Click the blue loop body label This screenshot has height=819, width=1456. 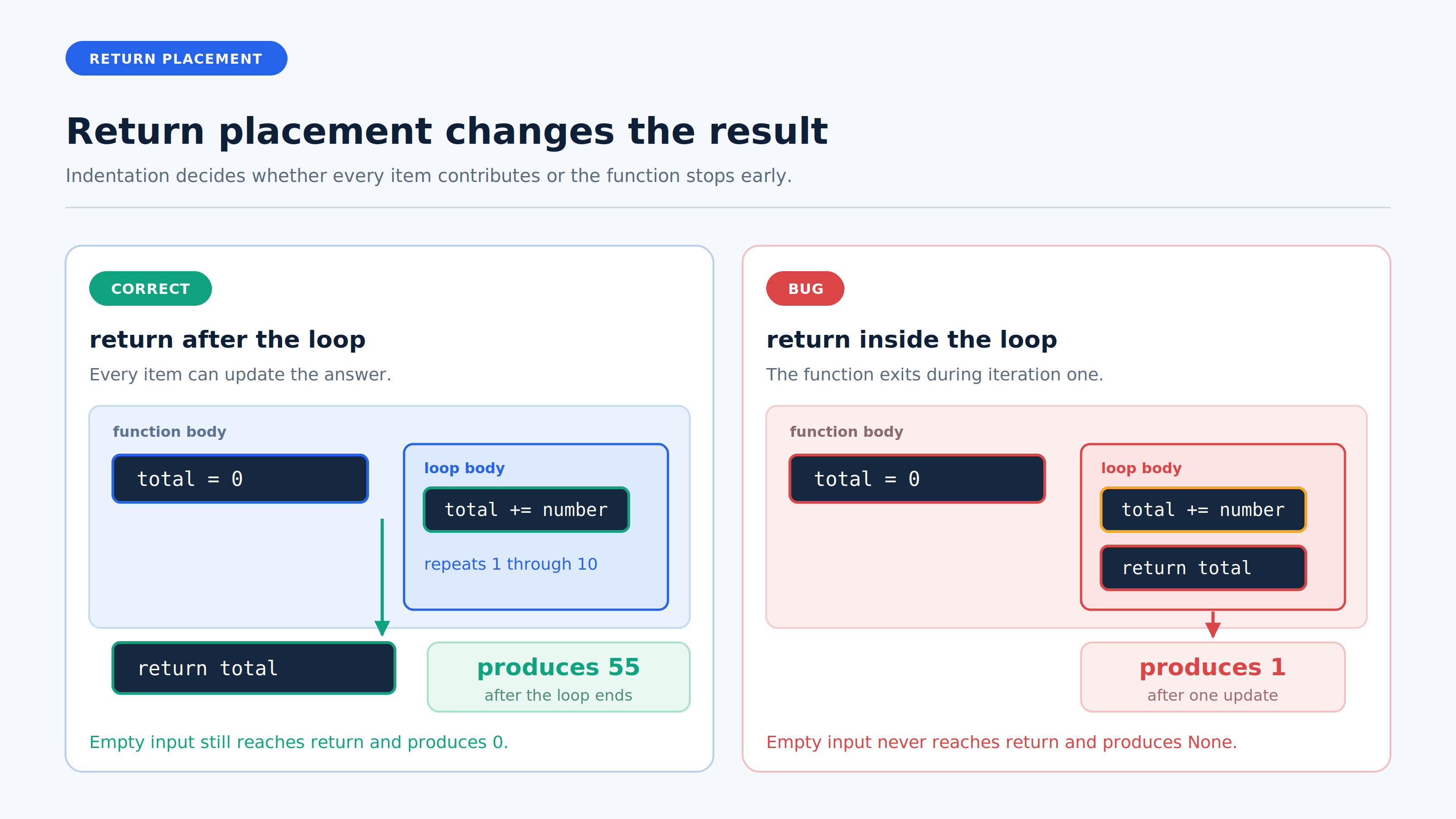point(464,468)
